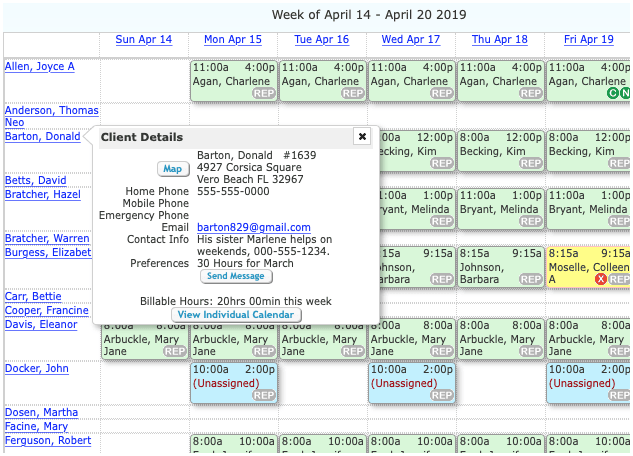Open View Individual Calendar
The height and width of the screenshot is (456, 633).
click(x=236, y=315)
